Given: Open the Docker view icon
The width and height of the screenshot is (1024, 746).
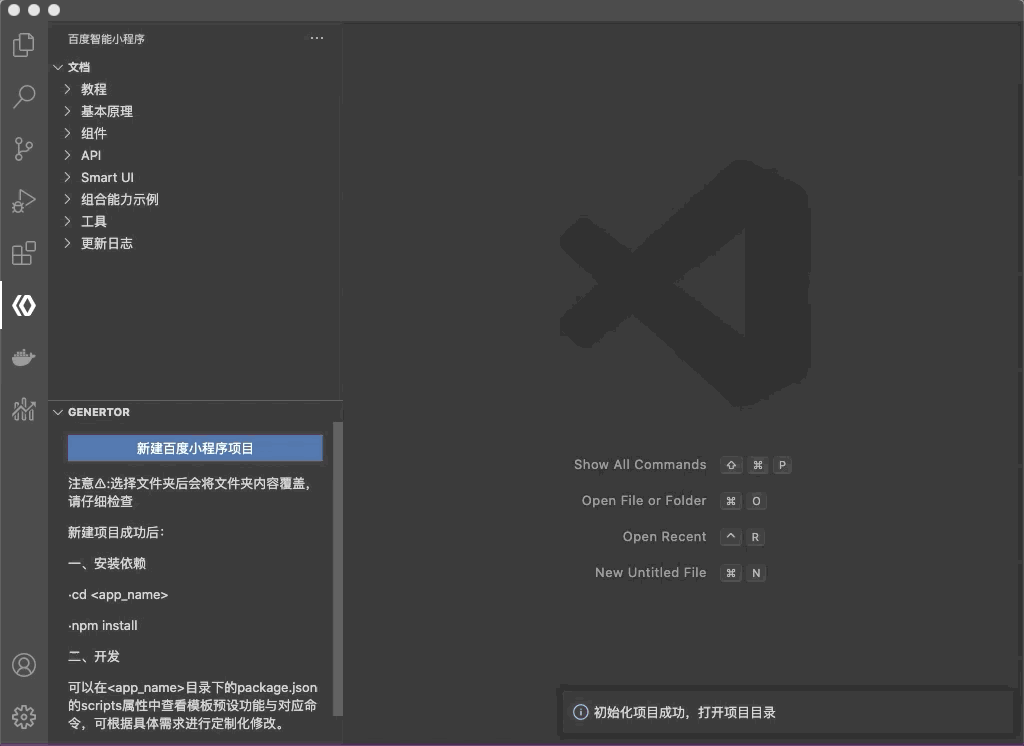Looking at the screenshot, I should pos(24,357).
